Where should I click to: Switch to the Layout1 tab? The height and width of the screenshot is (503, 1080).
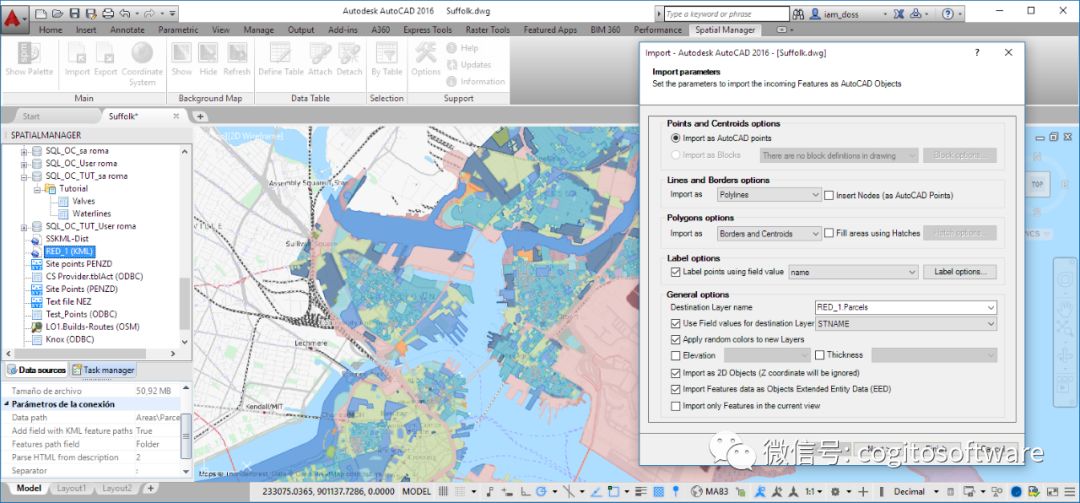click(72, 489)
